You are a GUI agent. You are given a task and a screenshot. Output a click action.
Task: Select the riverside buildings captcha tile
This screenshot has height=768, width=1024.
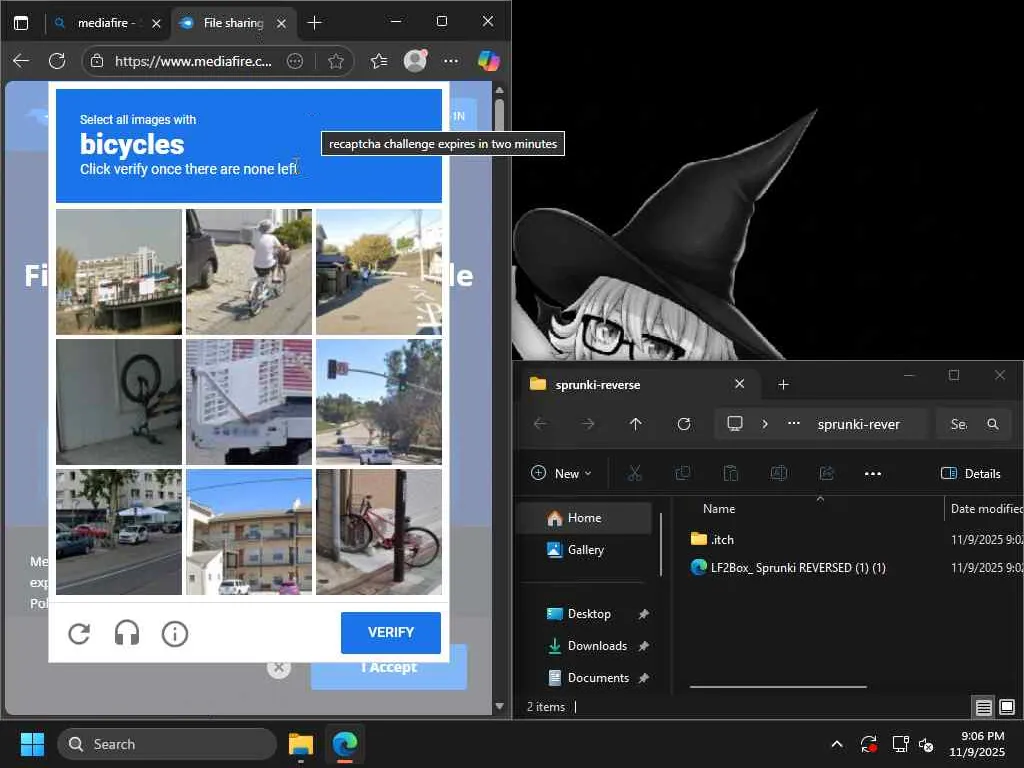[x=119, y=272]
